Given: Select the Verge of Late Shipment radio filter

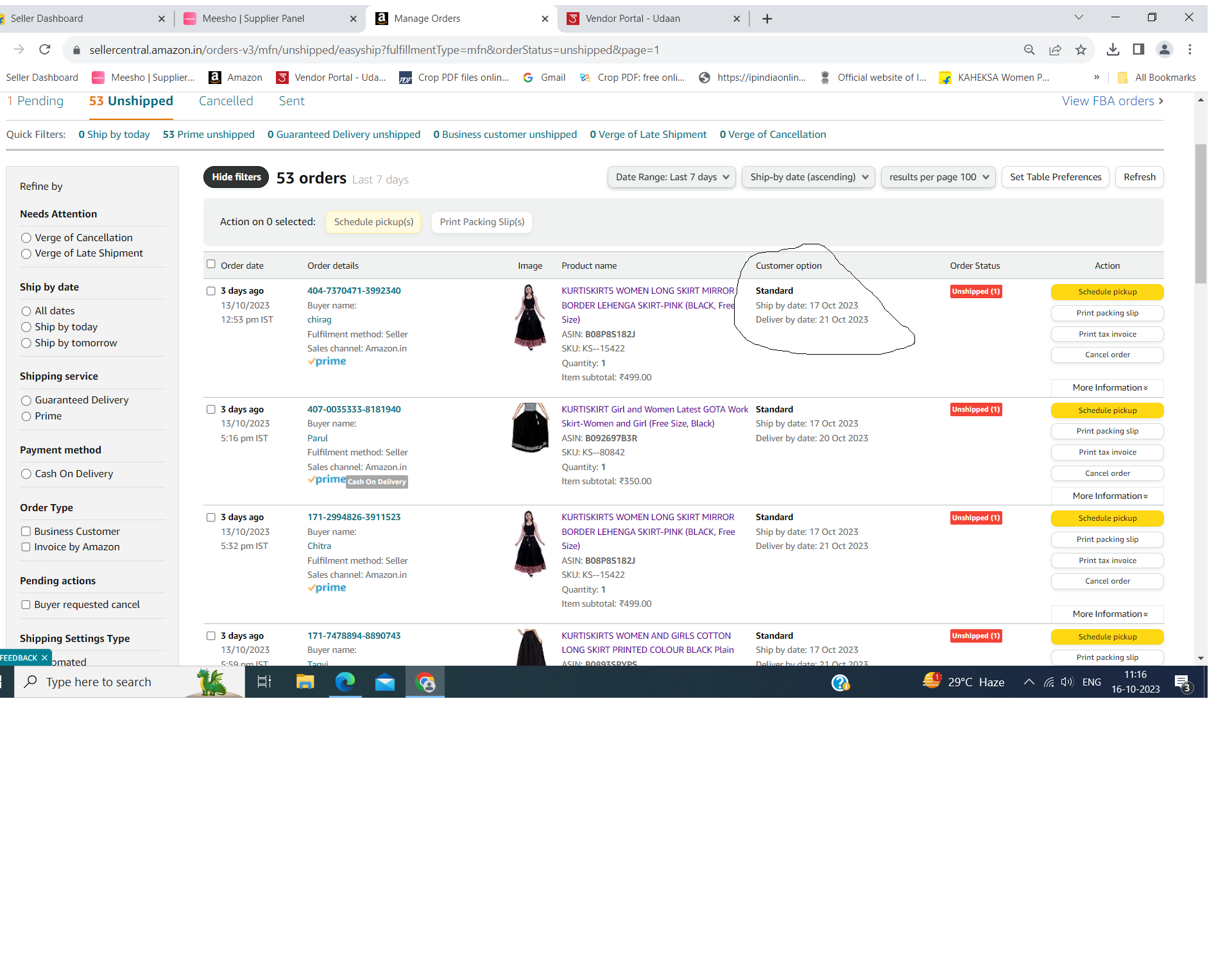Looking at the screenshot, I should (x=26, y=254).
